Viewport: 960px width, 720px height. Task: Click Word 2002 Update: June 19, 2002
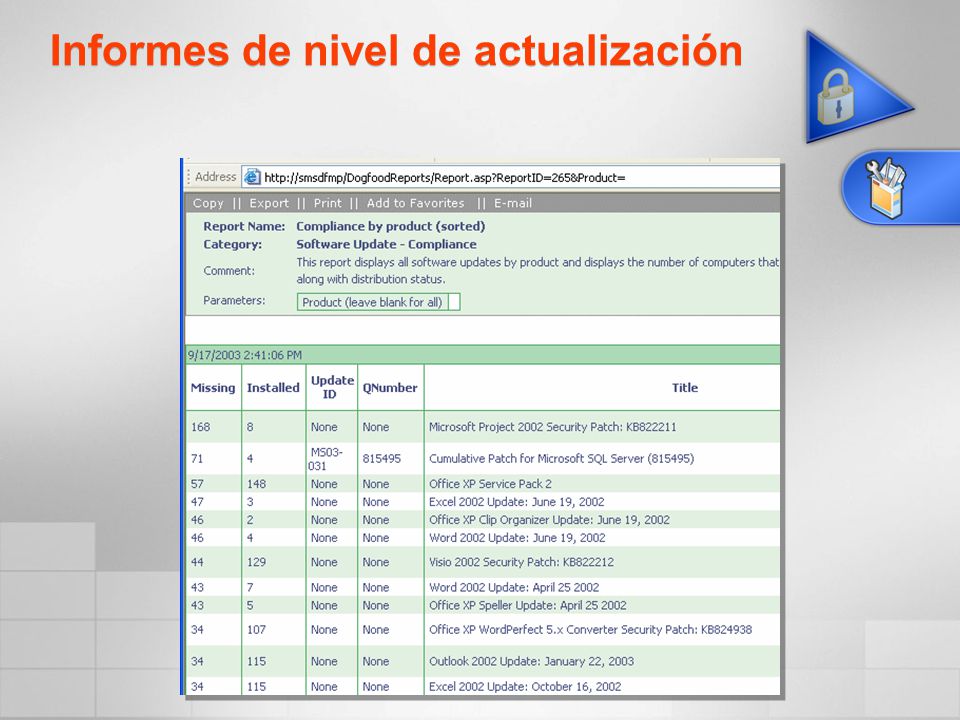pyautogui.click(x=517, y=538)
